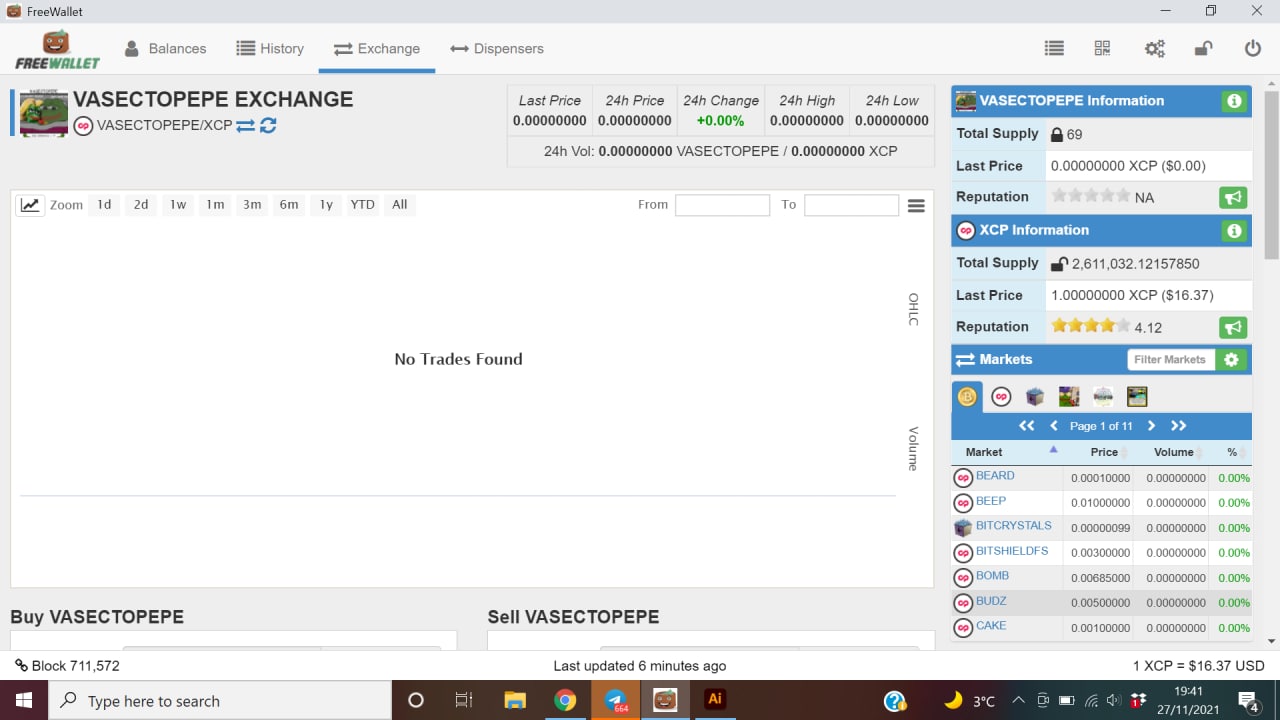Image resolution: width=1280 pixels, height=720 pixels.
Task: Go to last markets page
Action: [x=1178, y=426]
